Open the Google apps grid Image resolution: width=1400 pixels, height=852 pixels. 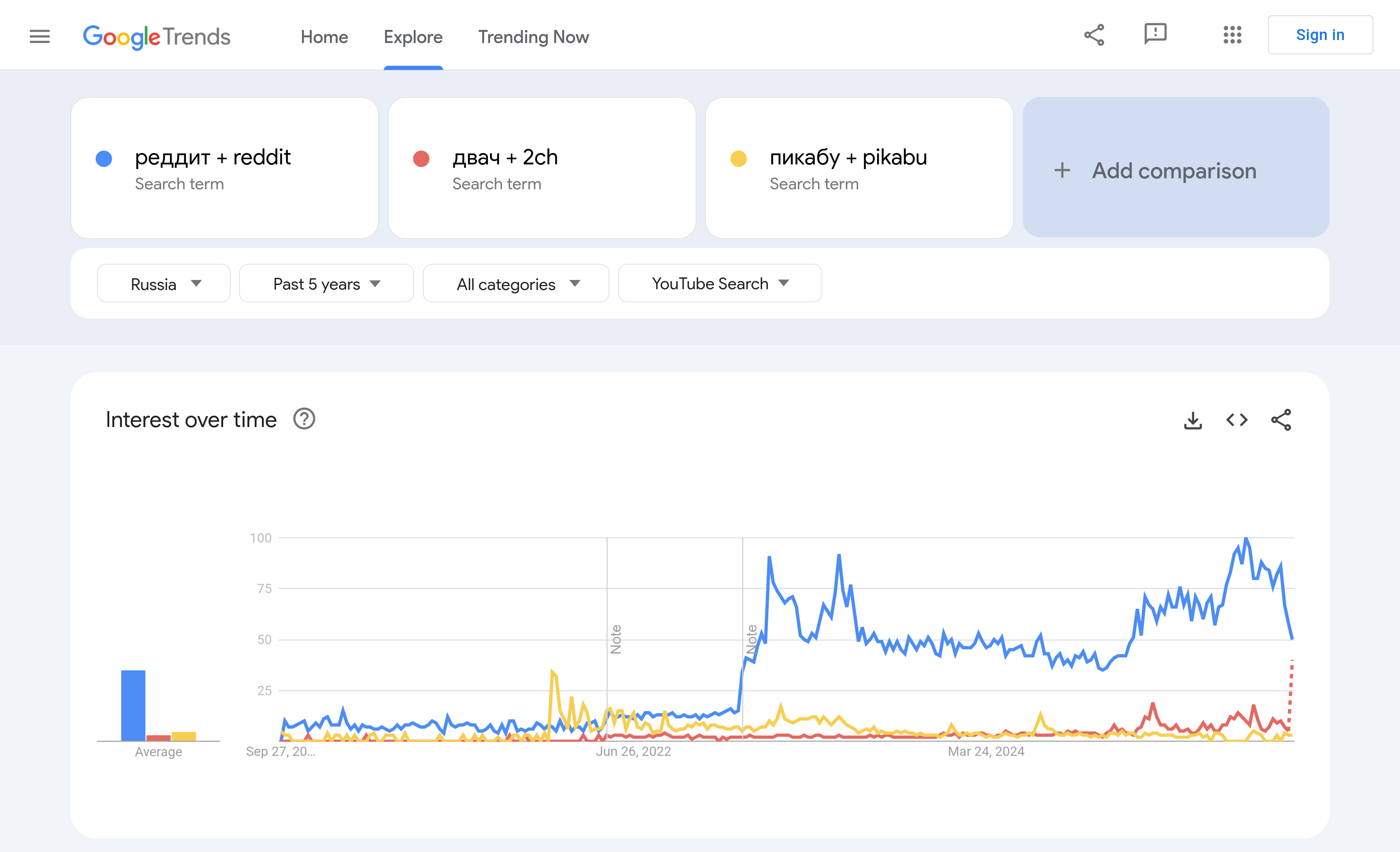1233,35
